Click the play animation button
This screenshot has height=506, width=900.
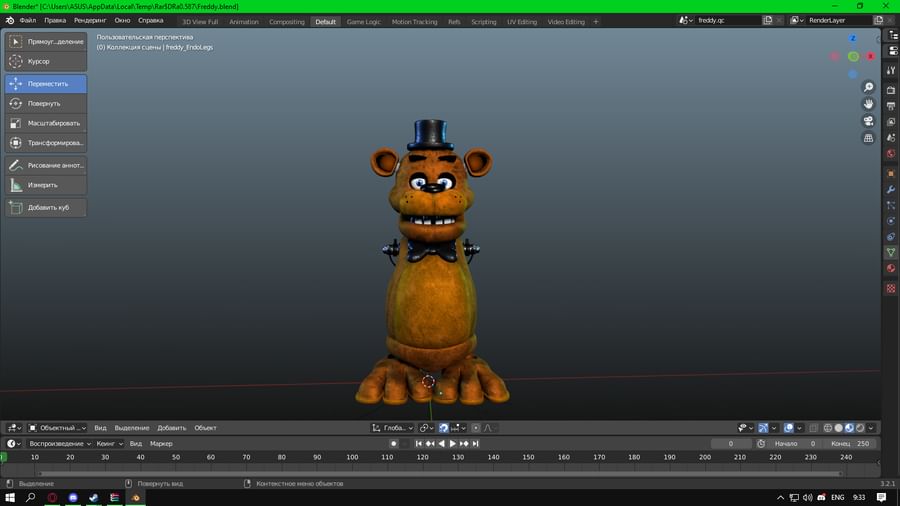click(452, 443)
